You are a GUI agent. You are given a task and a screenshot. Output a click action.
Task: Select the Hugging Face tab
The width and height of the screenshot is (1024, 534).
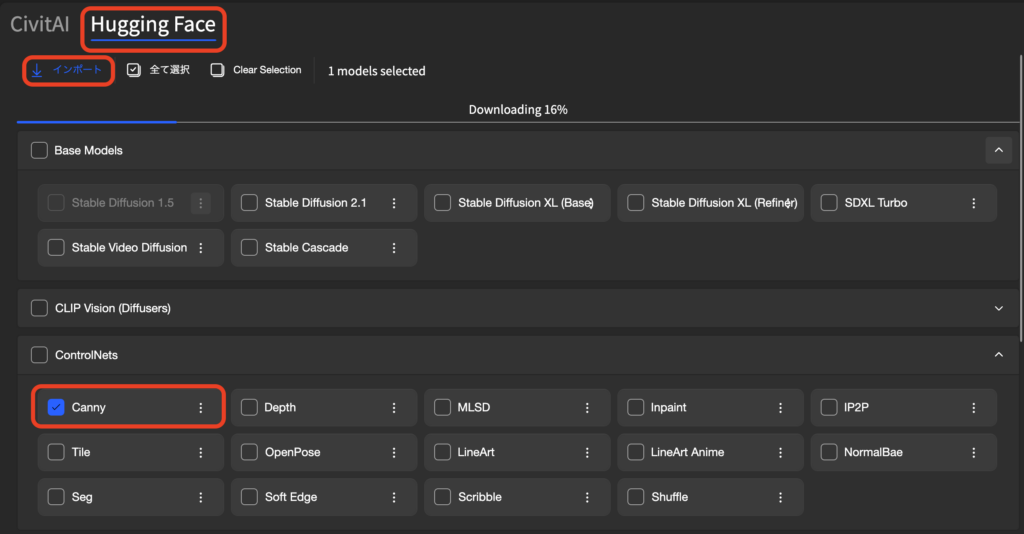(153, 25)
